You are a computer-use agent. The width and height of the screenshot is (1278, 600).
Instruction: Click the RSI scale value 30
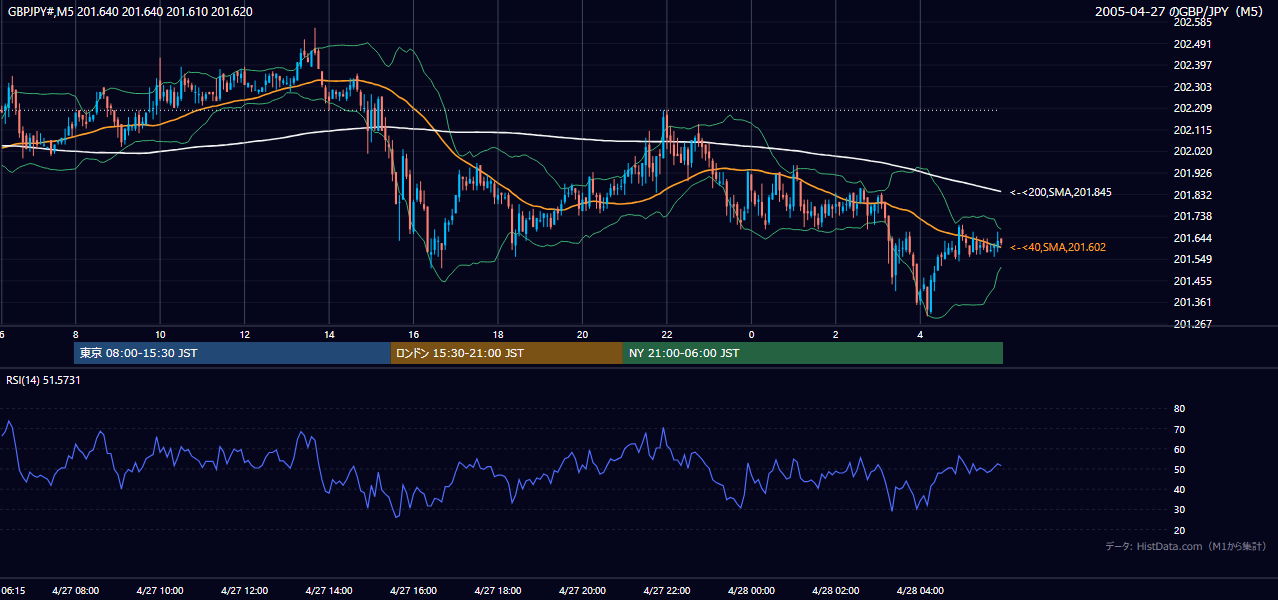coord(1179,510)
